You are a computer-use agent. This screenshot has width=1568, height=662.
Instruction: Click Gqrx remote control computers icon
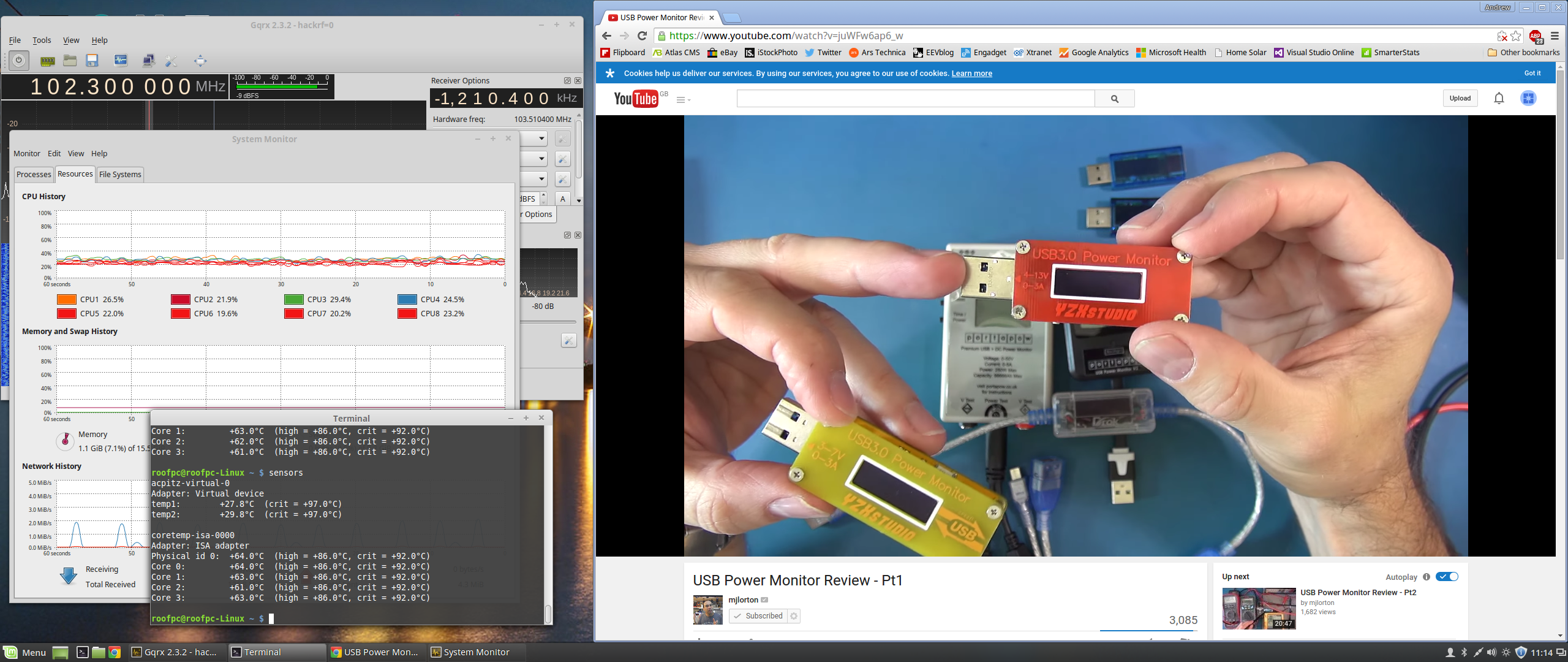[149, 61]
